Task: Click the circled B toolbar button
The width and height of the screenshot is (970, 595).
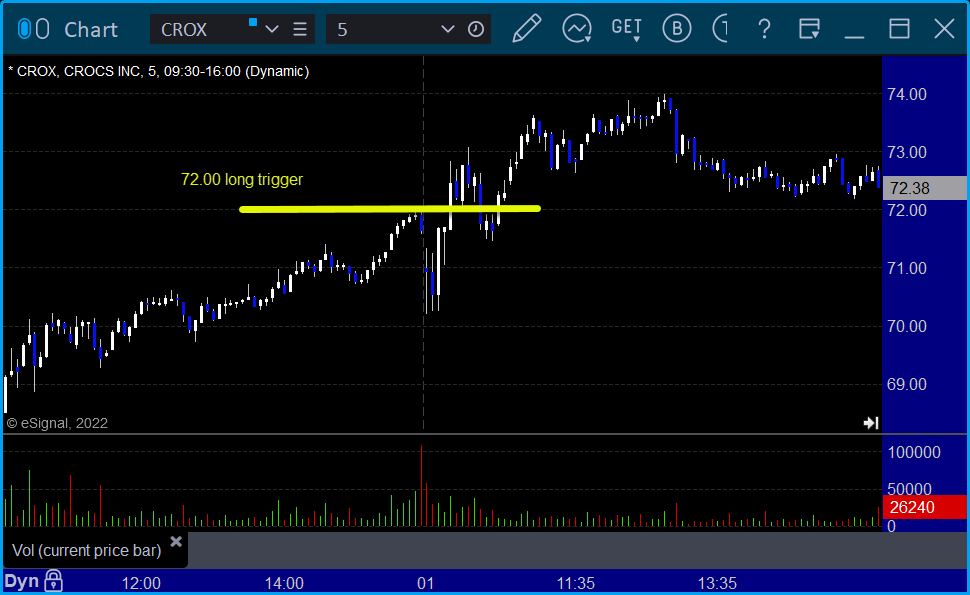Action: tap(677, 28)
